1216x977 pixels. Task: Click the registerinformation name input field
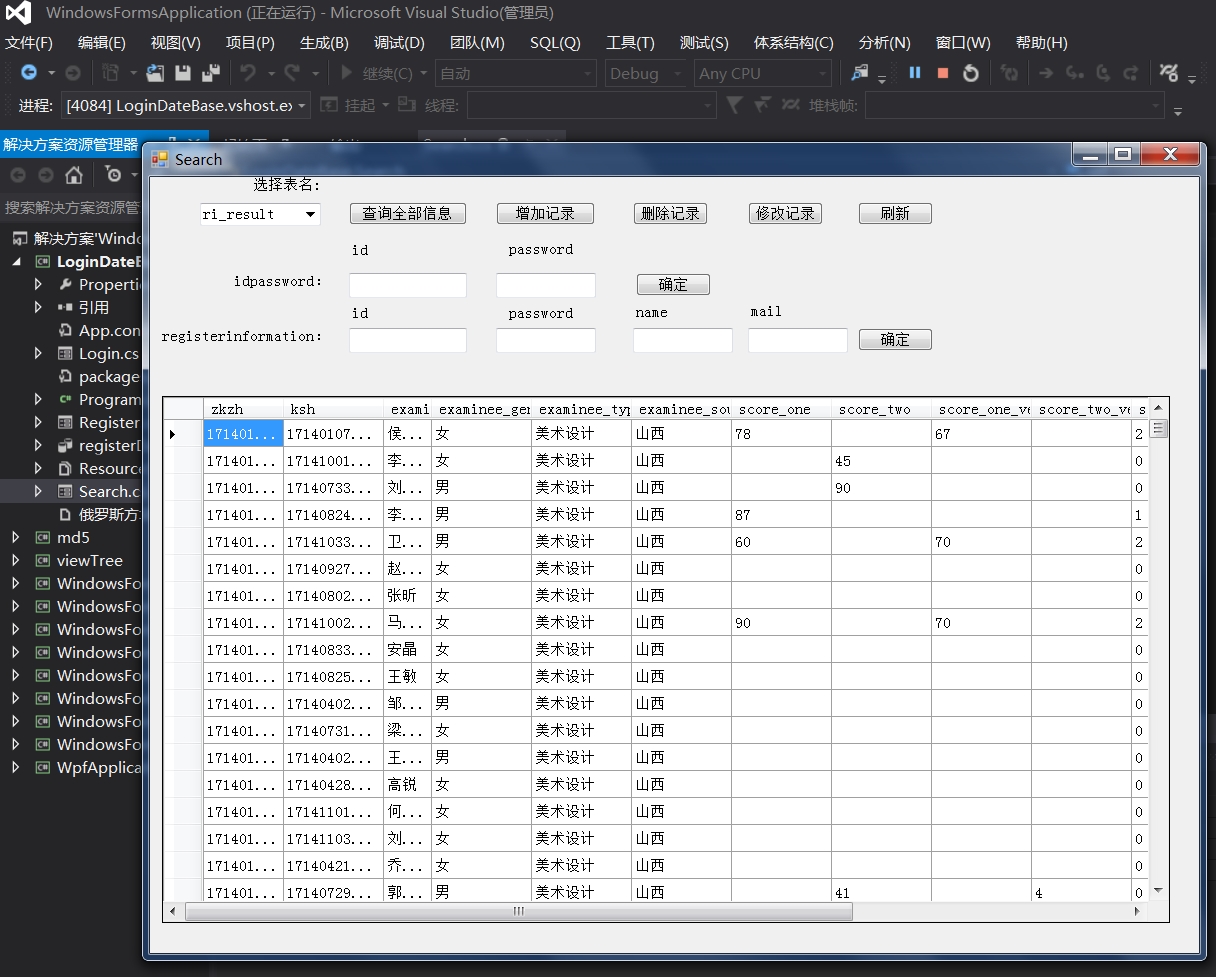[683, 340]
